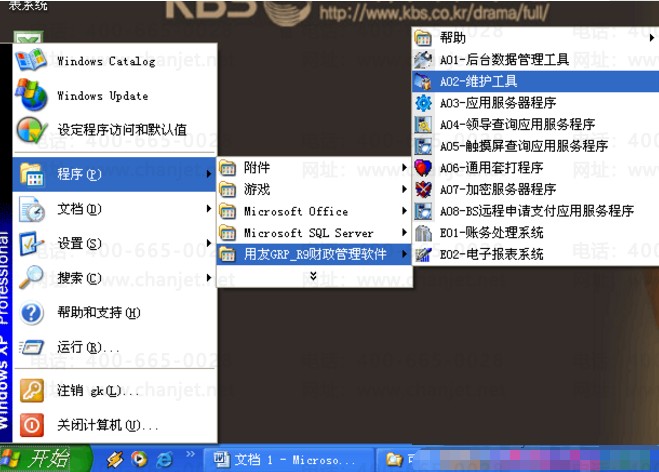The image size is (659, 472).
Task: Open Windows Catalog icon
Action: pos(31,60)
